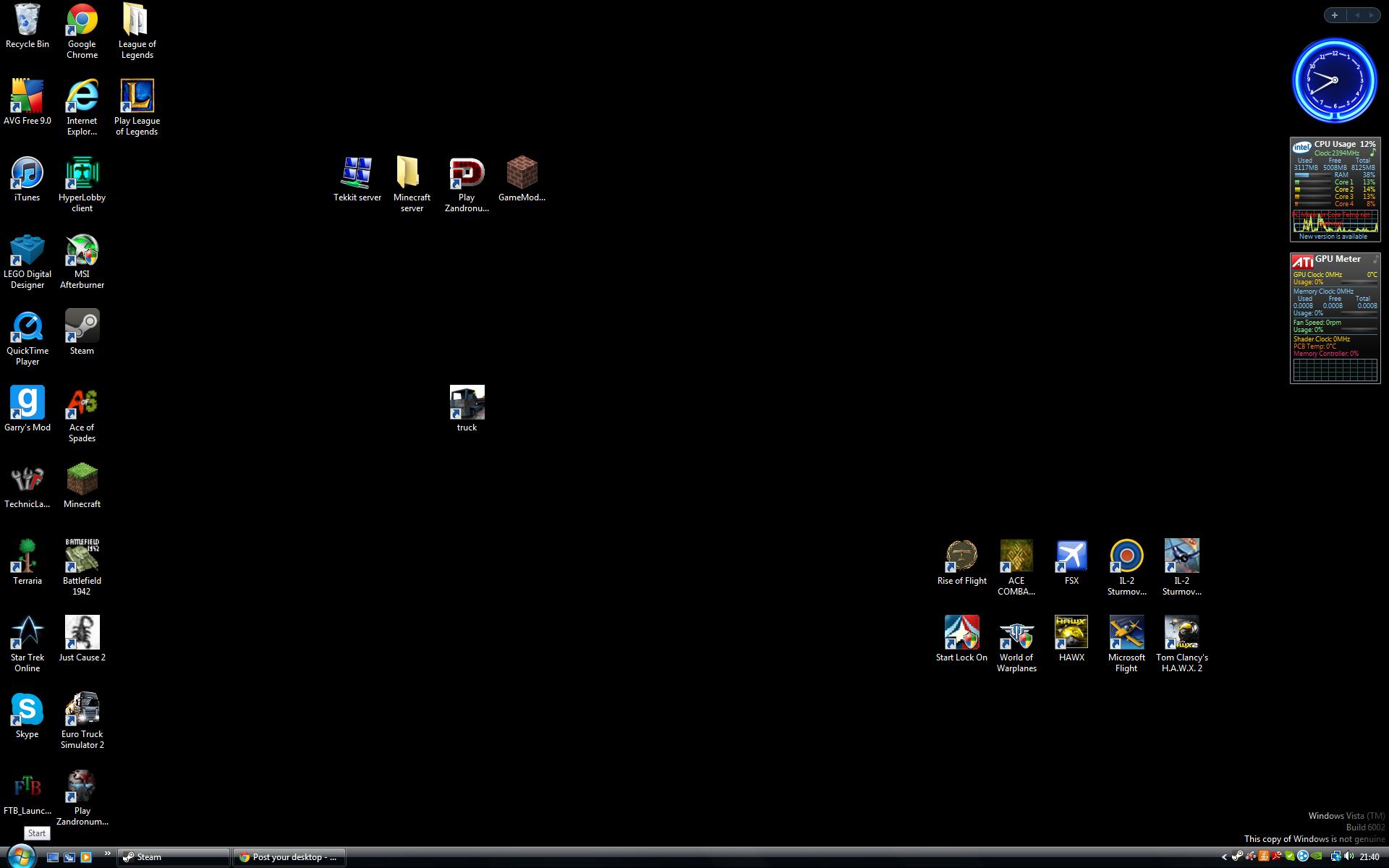
Task: Launch Google Chrome from the desktop
Action: pos(82,31)
